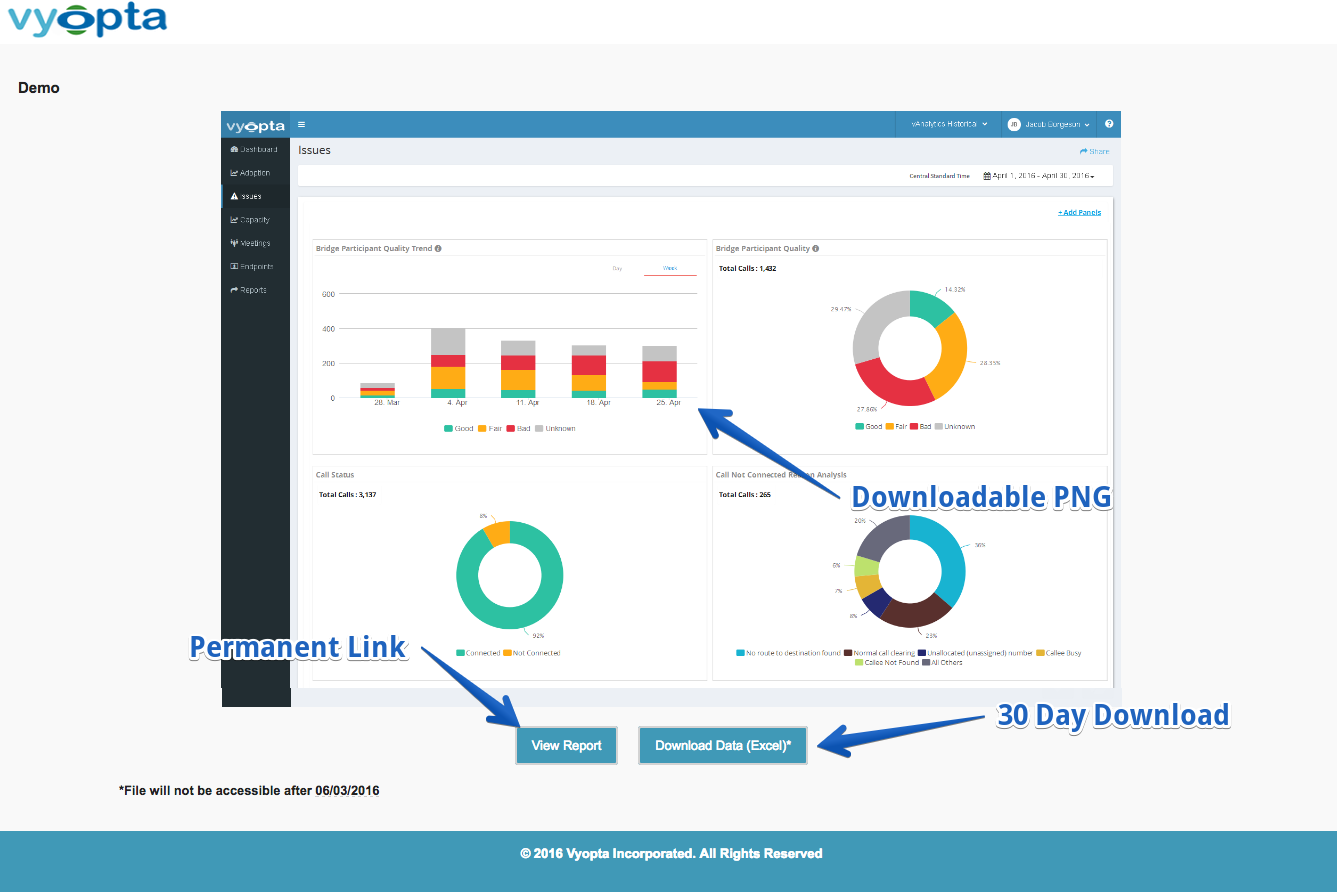Switch trend chart to Day view
Viewport: 1337px width, 892px height.
point(617,268)
